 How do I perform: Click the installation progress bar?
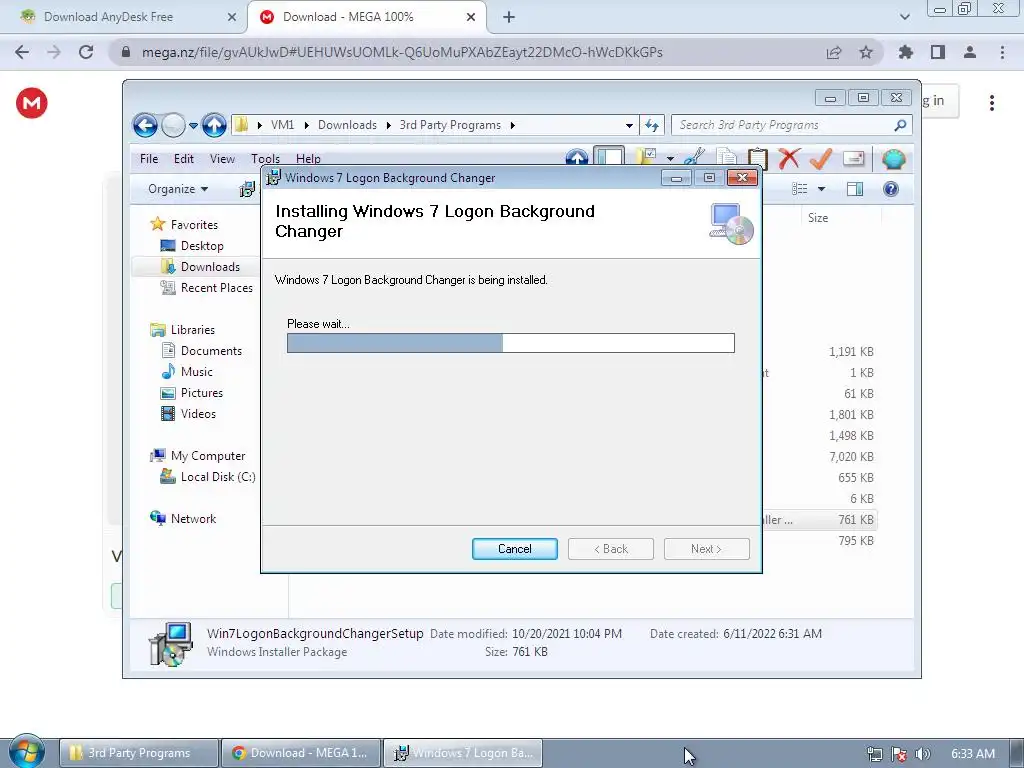click(x=511, y=343)
